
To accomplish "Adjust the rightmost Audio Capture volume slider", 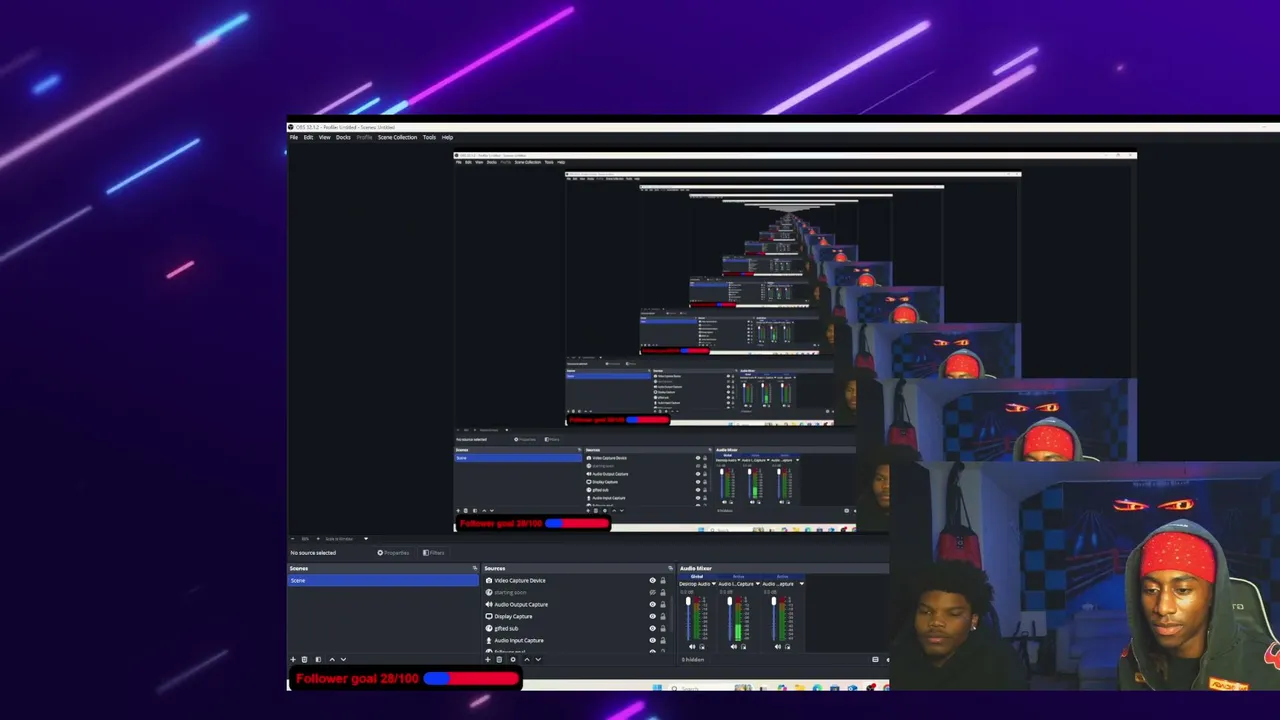I will tap(774, 616).
